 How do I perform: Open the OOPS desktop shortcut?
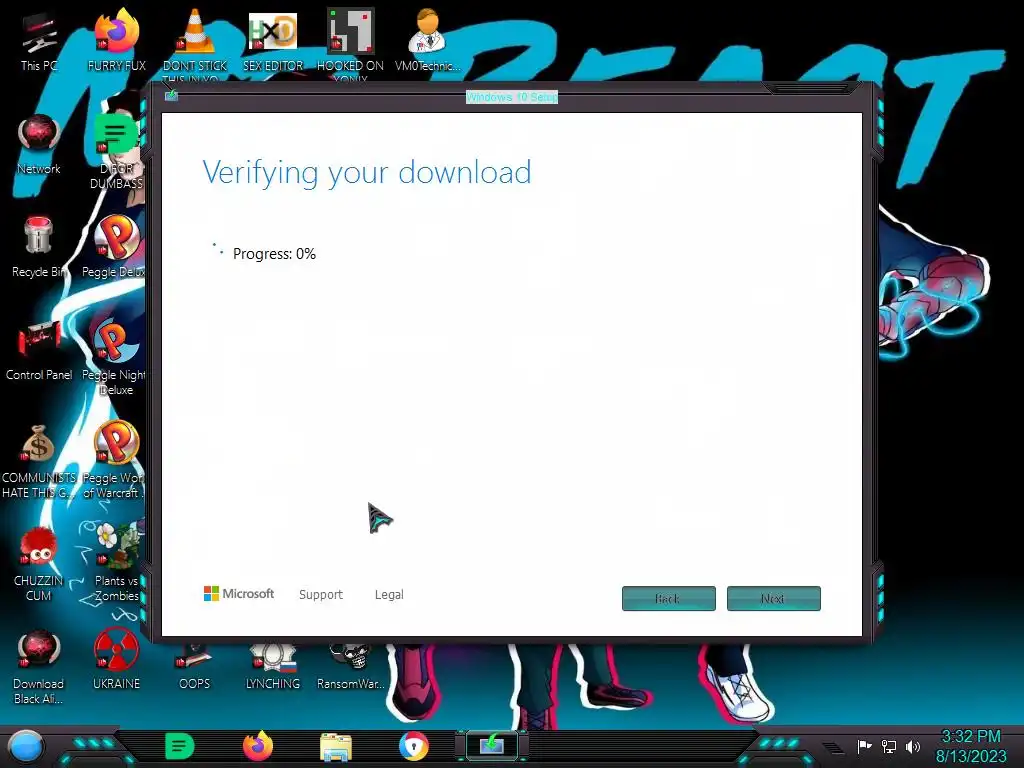[x=195, y=667]
